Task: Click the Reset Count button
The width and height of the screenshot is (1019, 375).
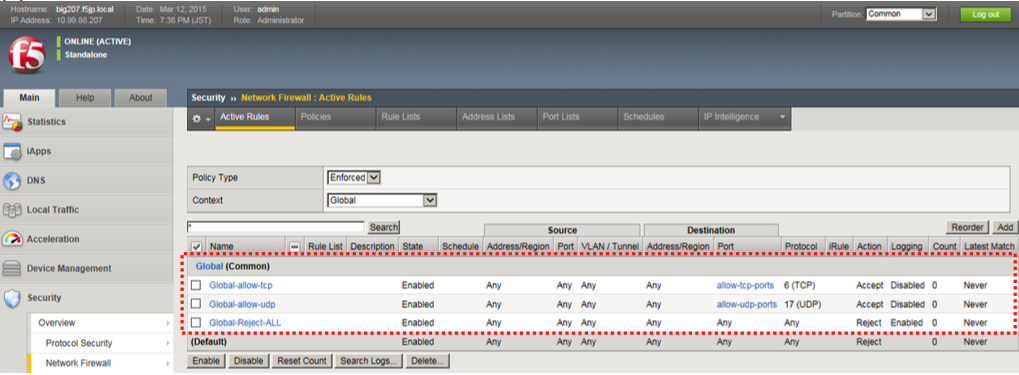Action: pyautogui.click(x=302, y=361)
